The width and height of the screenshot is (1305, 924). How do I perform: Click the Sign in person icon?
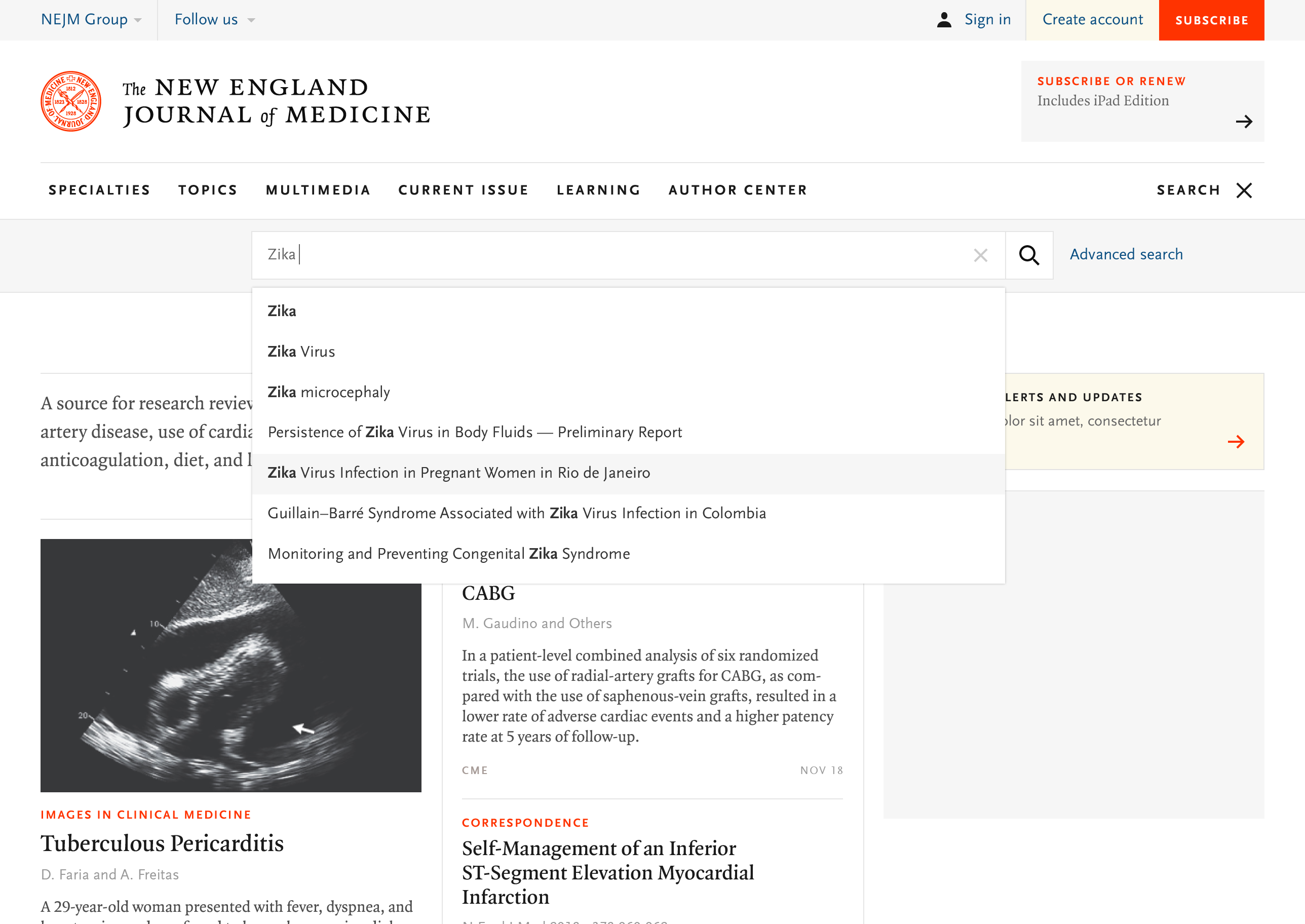[944, 20]
